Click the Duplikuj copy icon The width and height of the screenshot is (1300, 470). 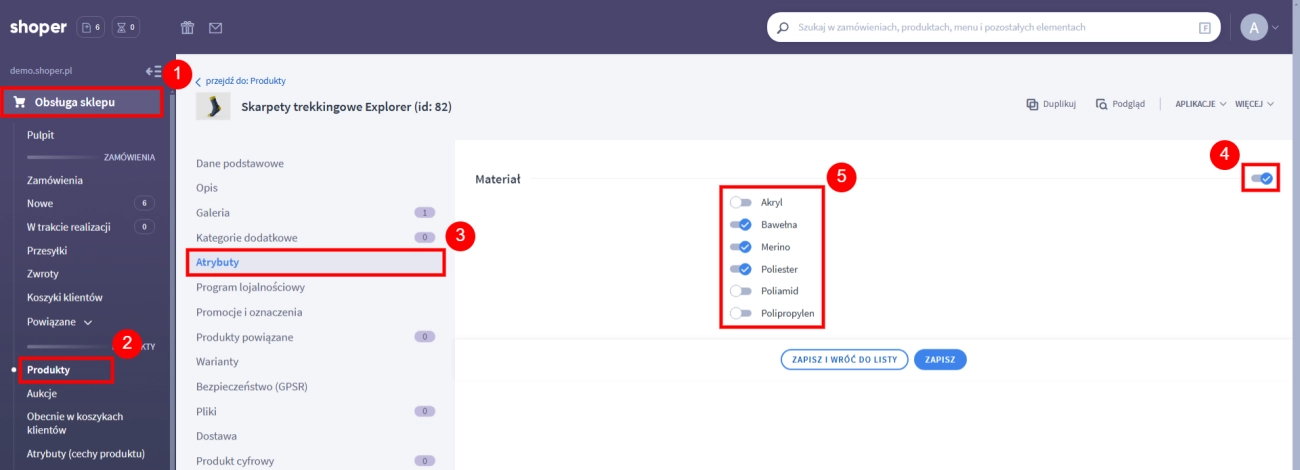tap(1033, 104)
